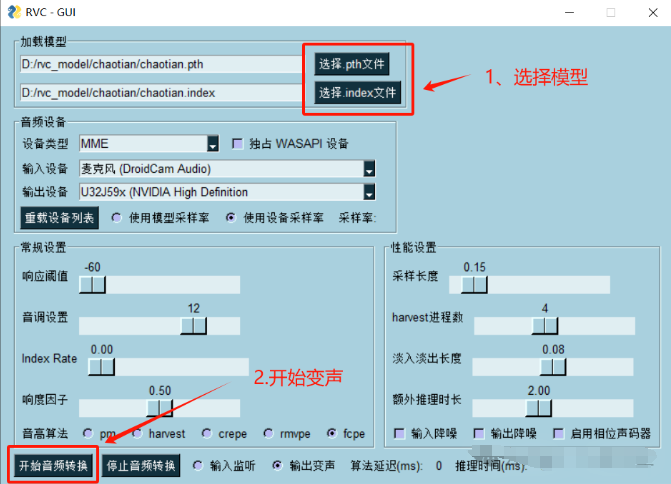Select the crepe pitch algorithm radio
This screenshot has height=484, width=671.
click(x=207, y=434)
